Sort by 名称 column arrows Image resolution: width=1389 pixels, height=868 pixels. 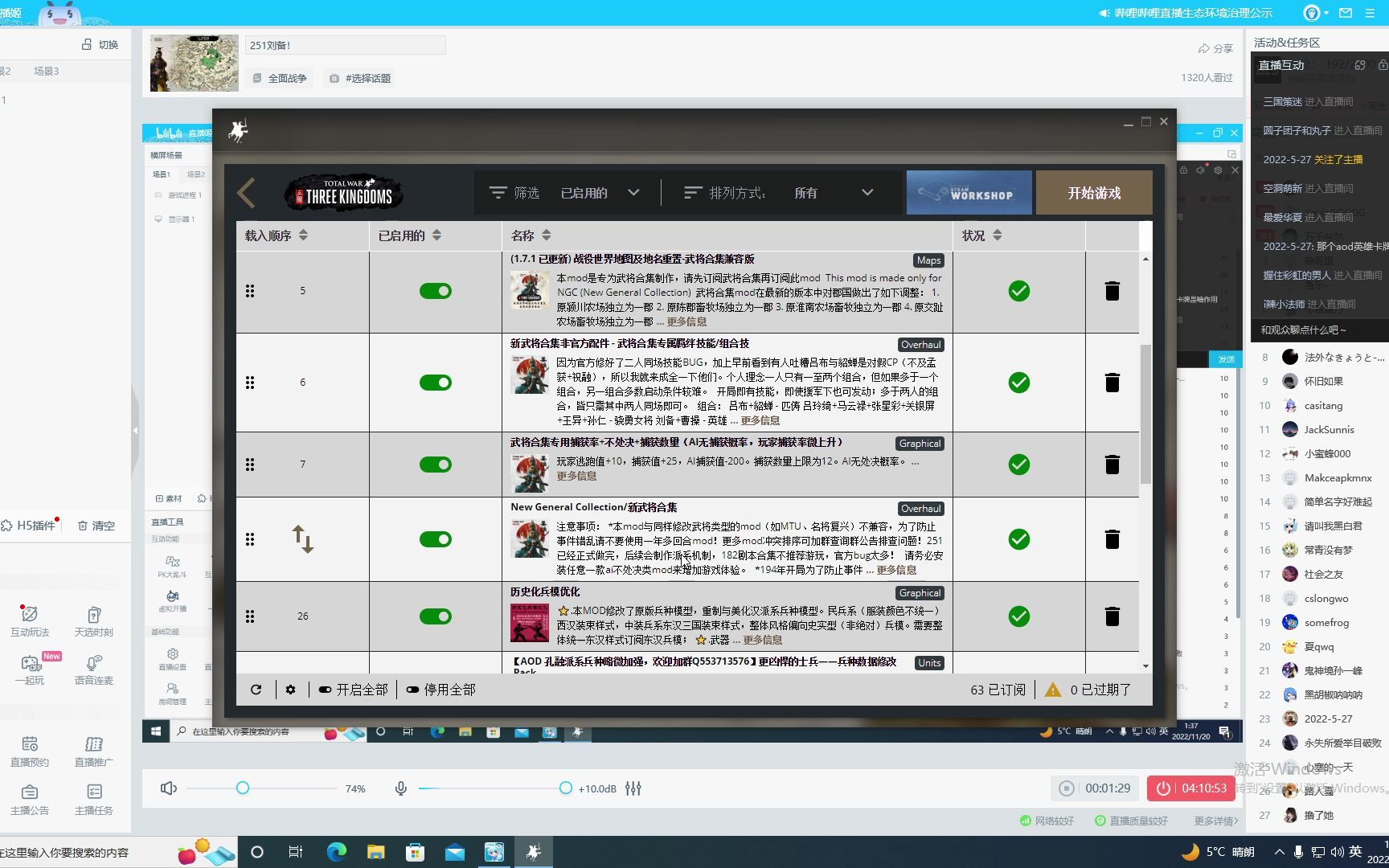pyautogui.click(x=547, y=235)
